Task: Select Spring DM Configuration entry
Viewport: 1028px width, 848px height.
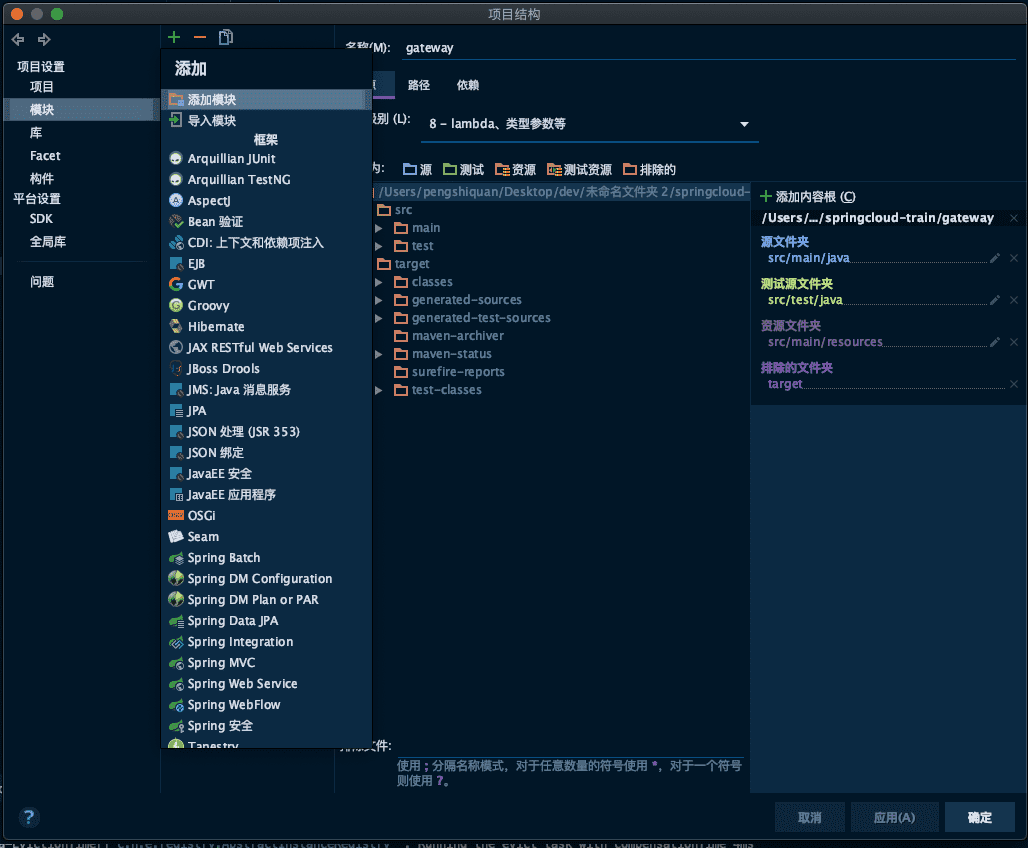Action: coord(266,578)
